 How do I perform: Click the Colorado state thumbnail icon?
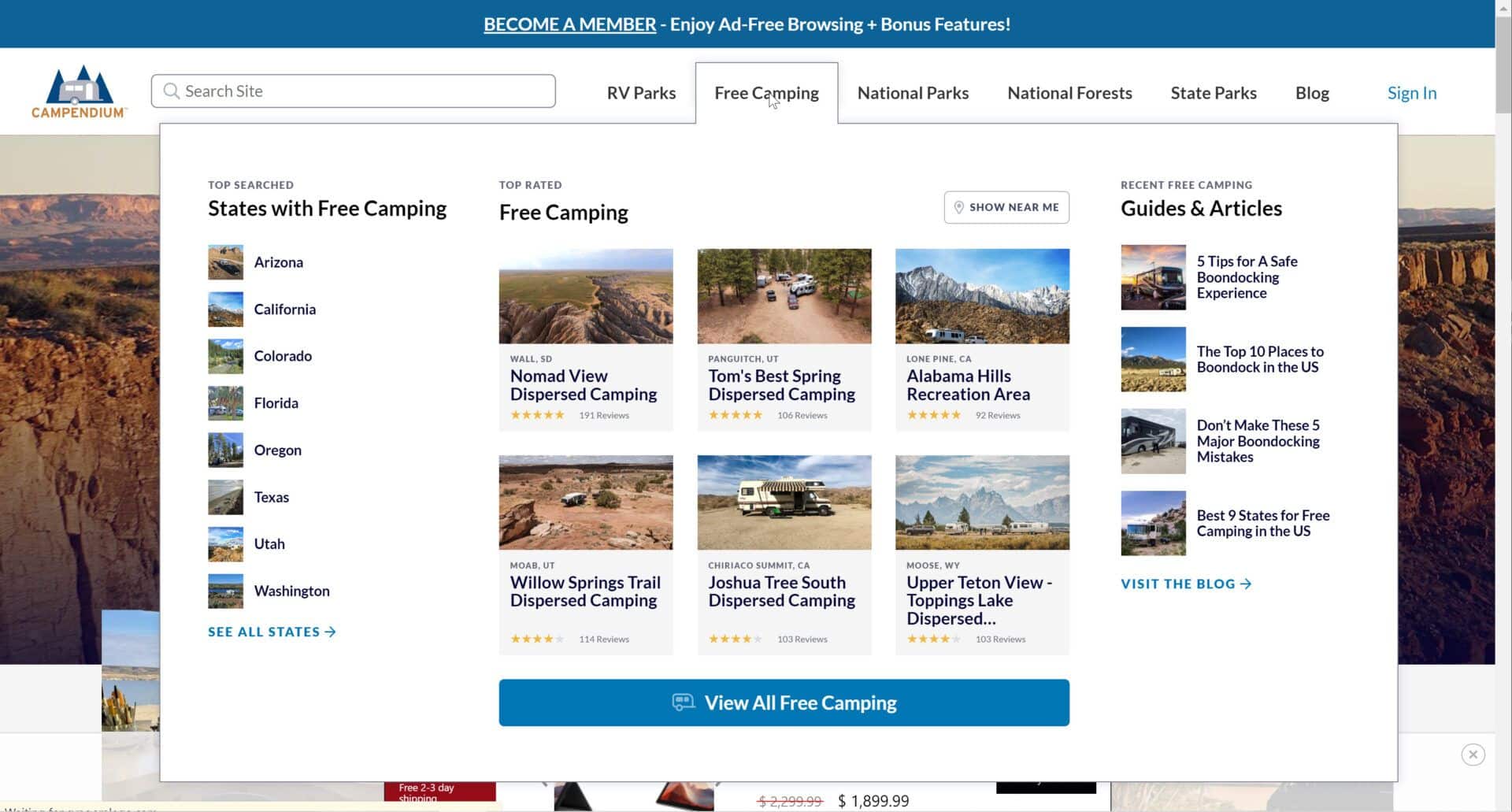(x=225, y=356)
